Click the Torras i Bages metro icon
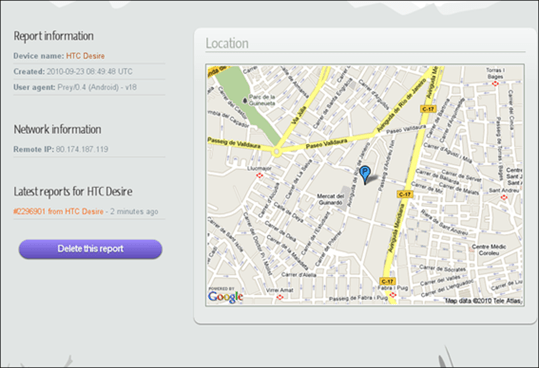539x368 pixels. 495,83
